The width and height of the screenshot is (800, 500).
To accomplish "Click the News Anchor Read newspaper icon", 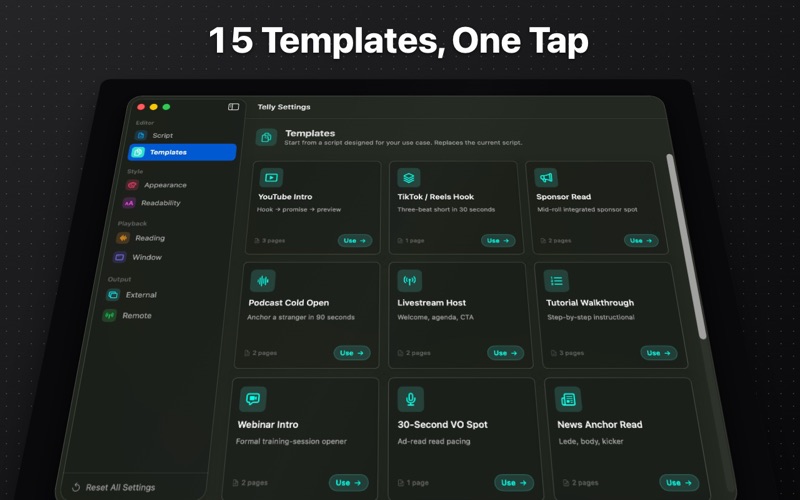I will [568, 399].
